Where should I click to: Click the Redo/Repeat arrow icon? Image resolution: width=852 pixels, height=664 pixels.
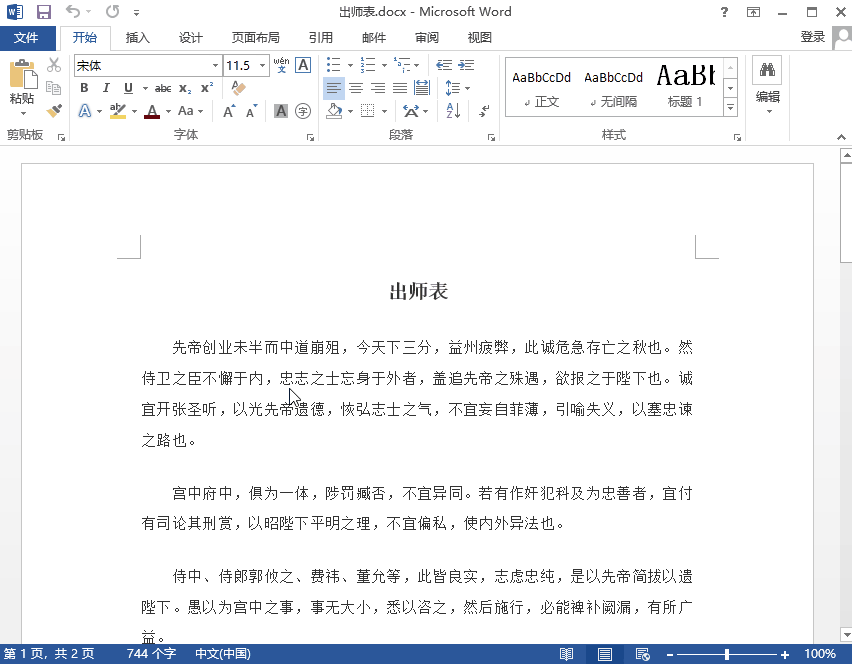[x=112, y=11]
